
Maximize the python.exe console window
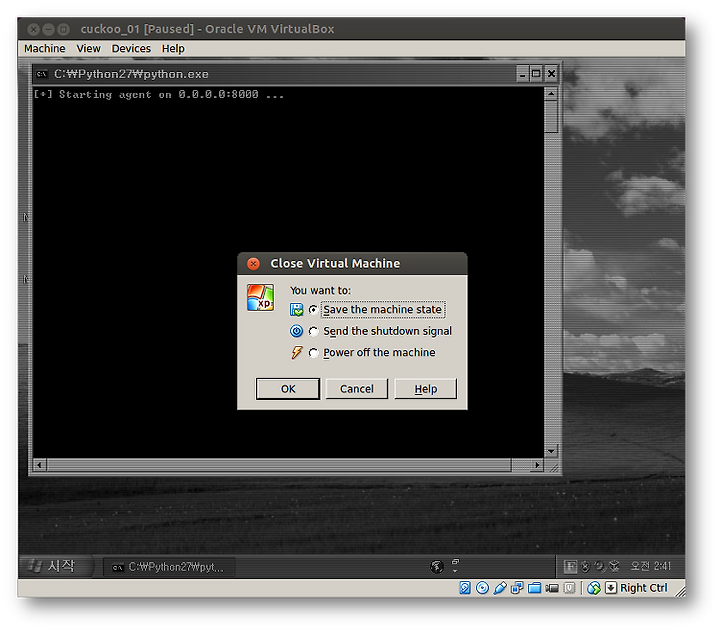[536, 73]
